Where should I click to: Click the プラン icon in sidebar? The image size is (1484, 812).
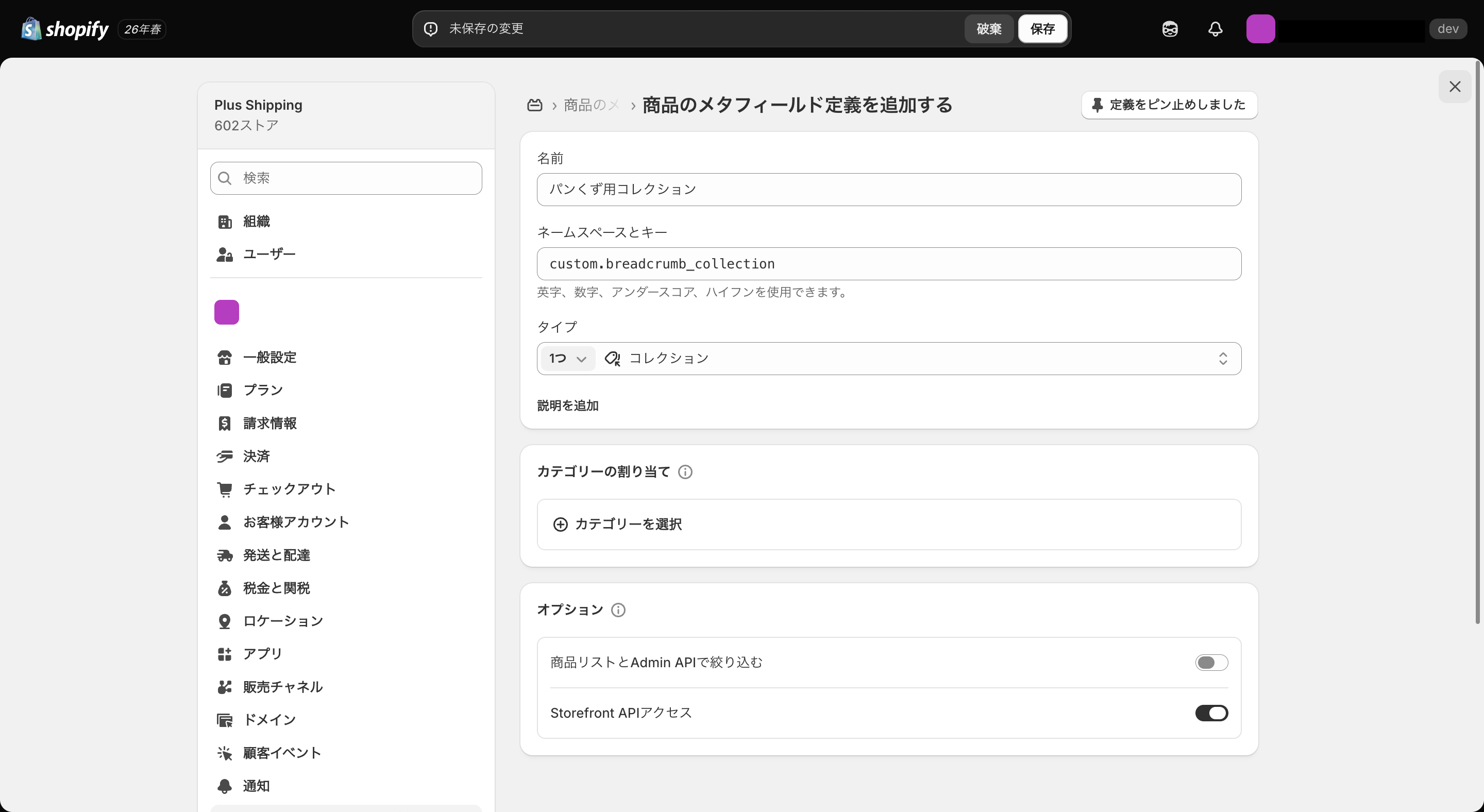(225, 391)
